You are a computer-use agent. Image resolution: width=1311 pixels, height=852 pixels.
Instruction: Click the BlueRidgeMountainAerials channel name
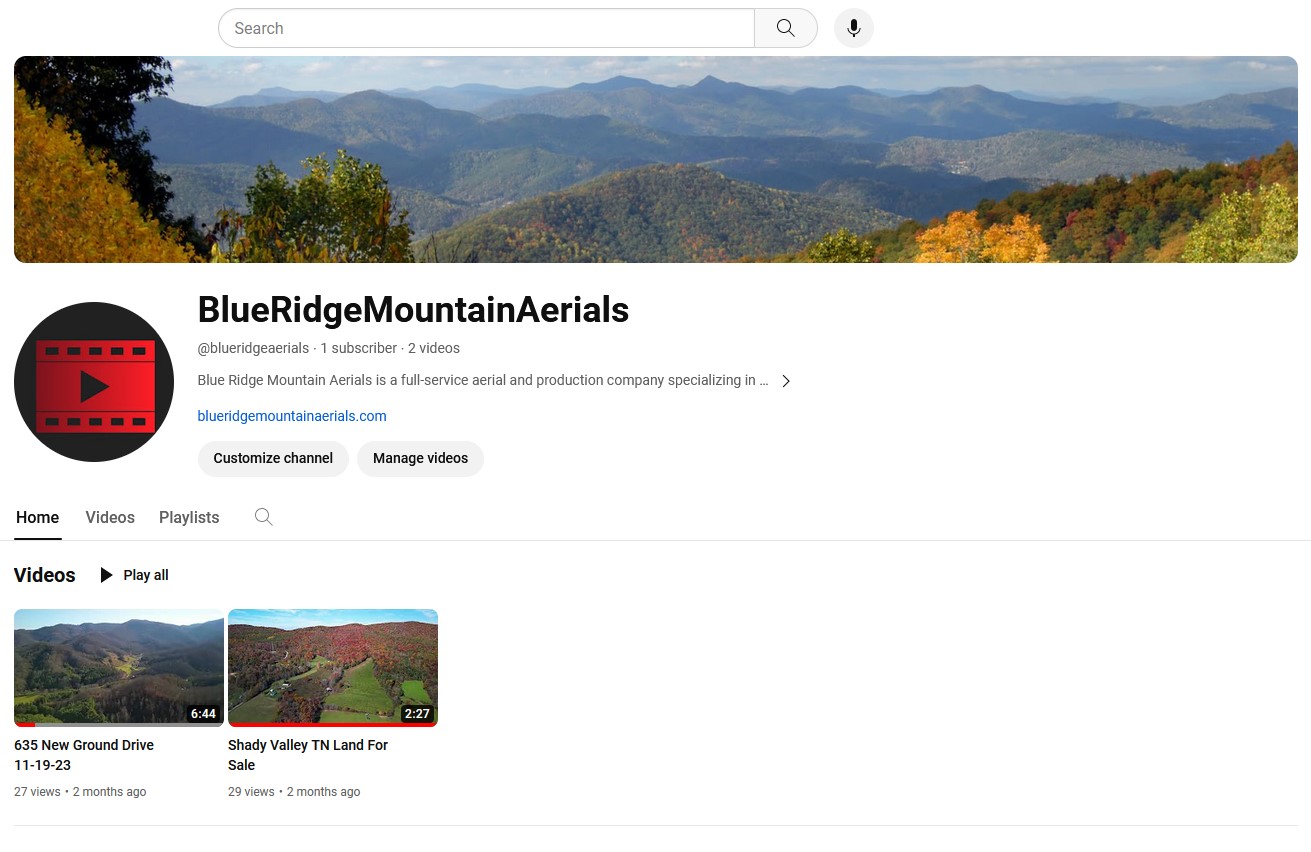[x=413, y=310]
